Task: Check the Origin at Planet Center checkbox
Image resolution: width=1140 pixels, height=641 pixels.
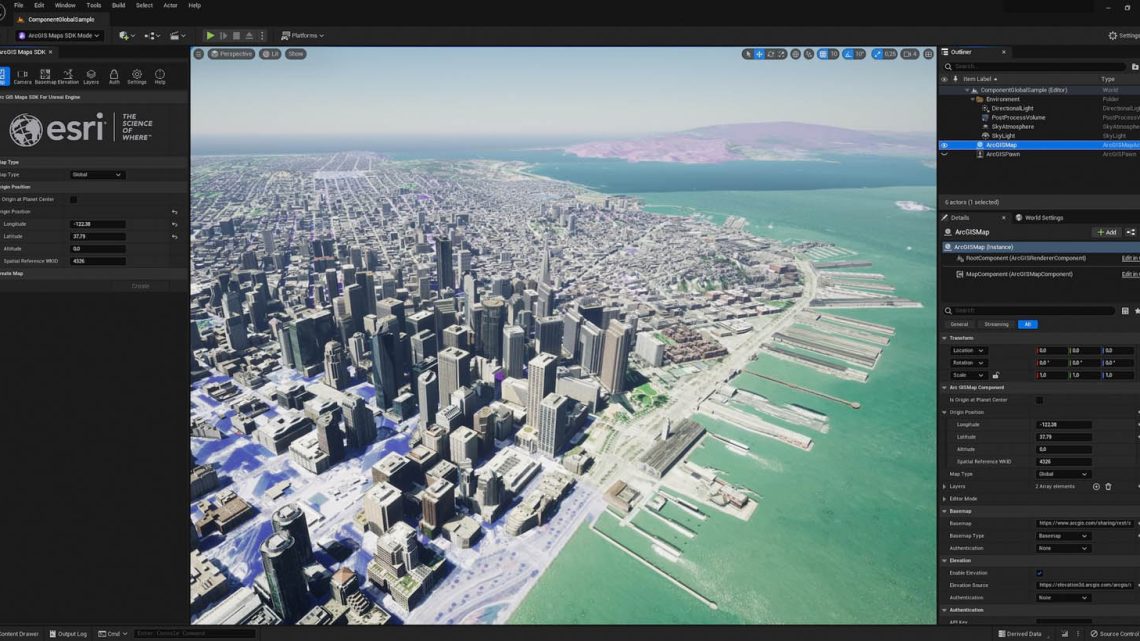Action: (x=74, y=199)
